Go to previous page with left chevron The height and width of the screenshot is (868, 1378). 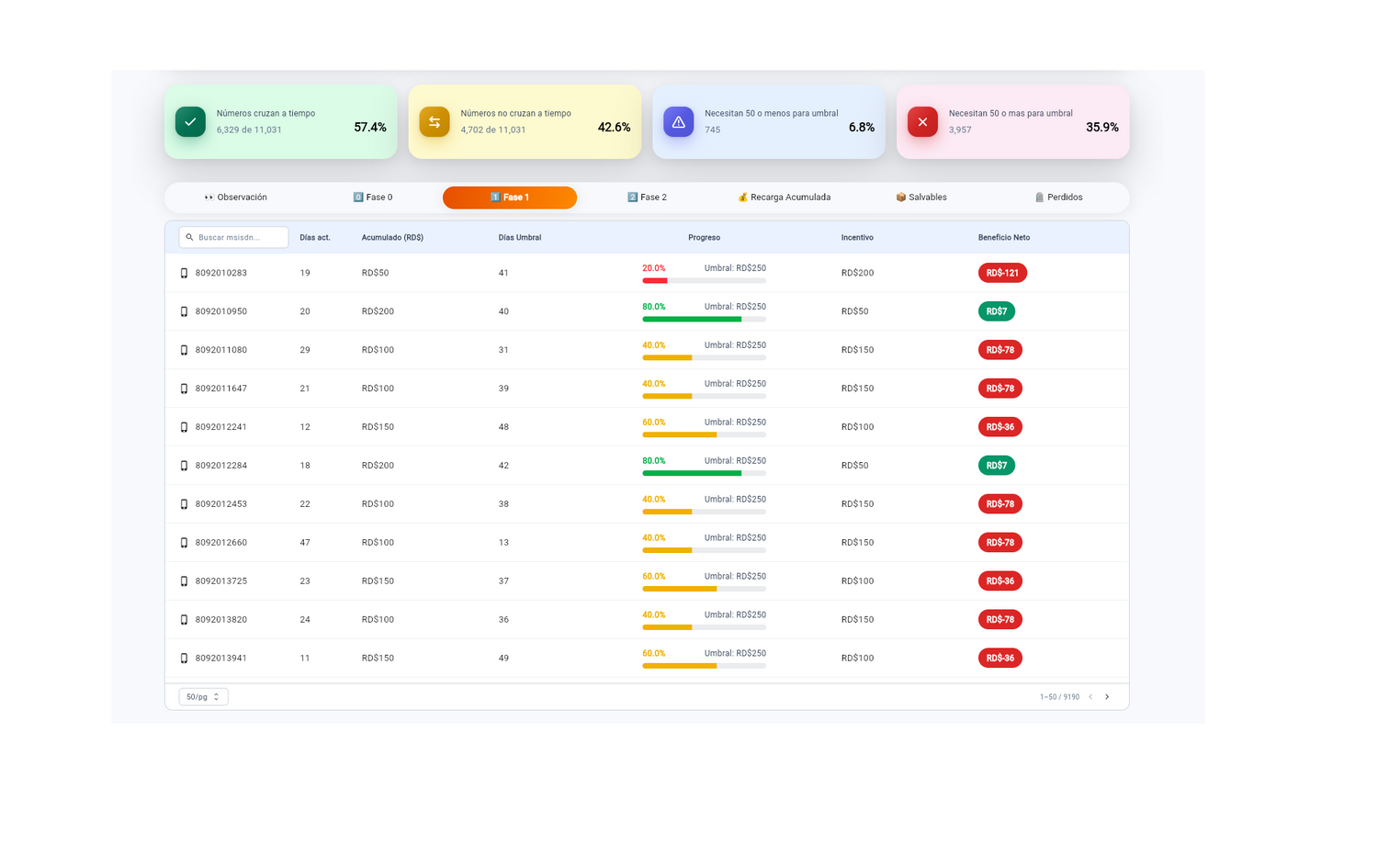pos(1090,697)
